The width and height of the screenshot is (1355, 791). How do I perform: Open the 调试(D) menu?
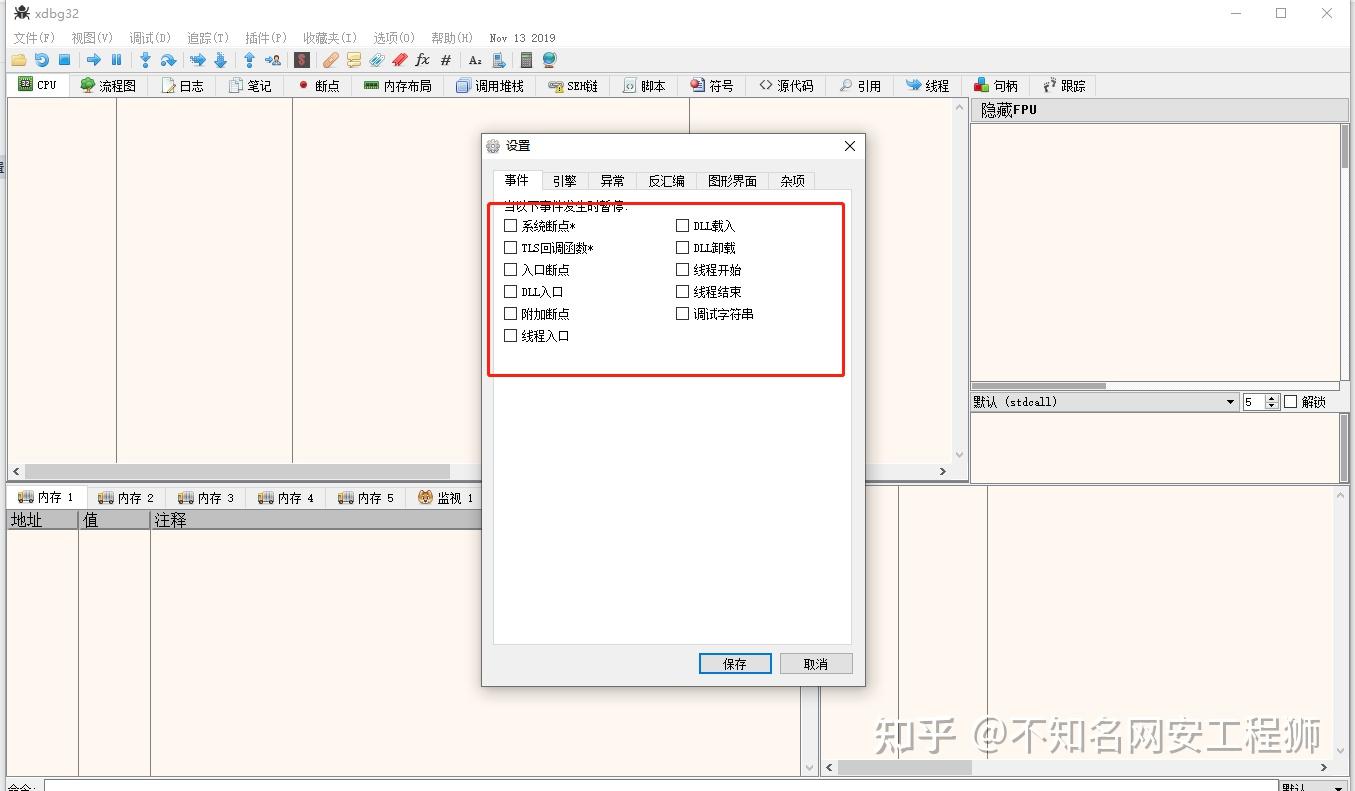tap(148, 37)
